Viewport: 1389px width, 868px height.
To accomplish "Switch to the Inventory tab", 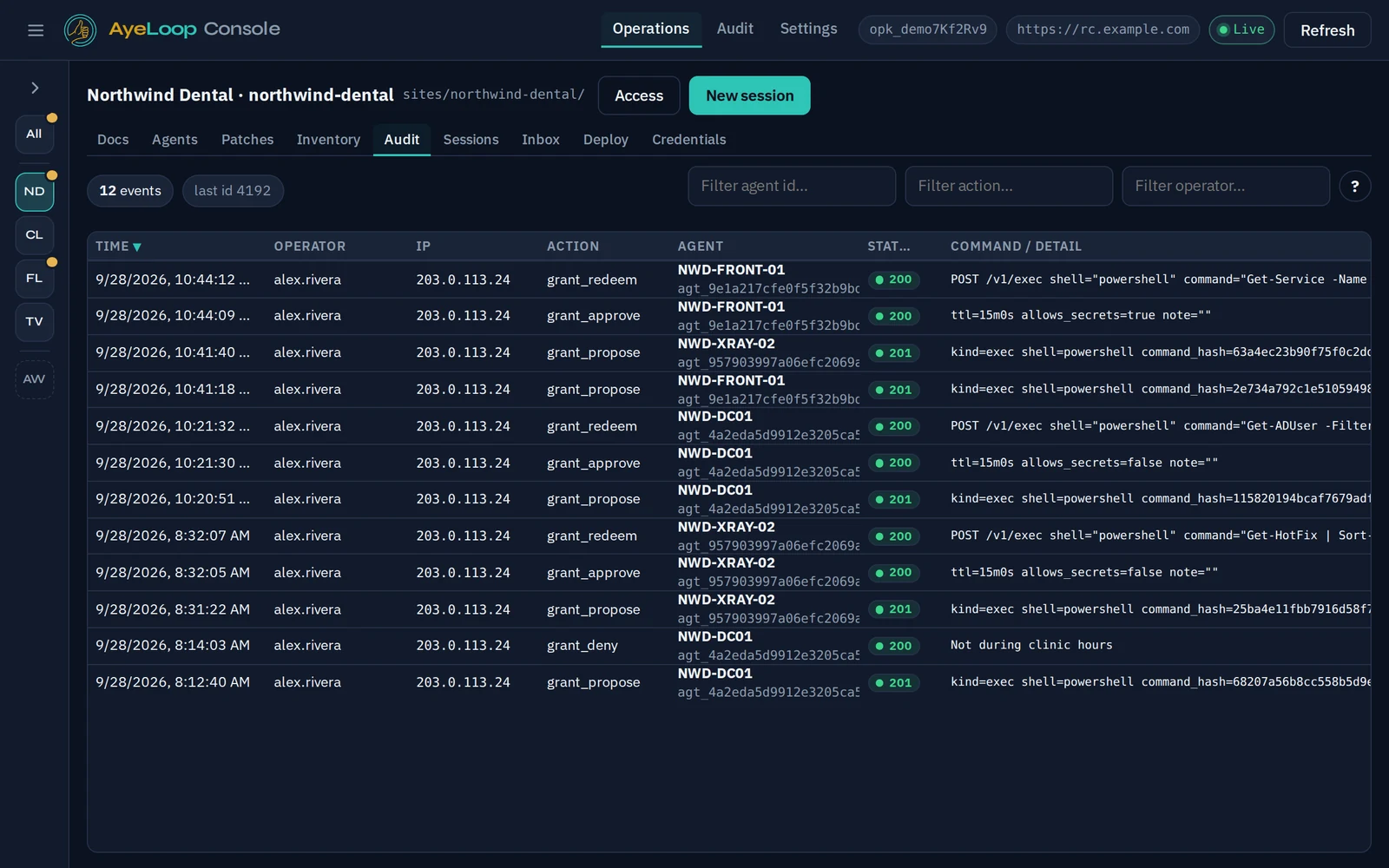I will click(x=328, y=140).
